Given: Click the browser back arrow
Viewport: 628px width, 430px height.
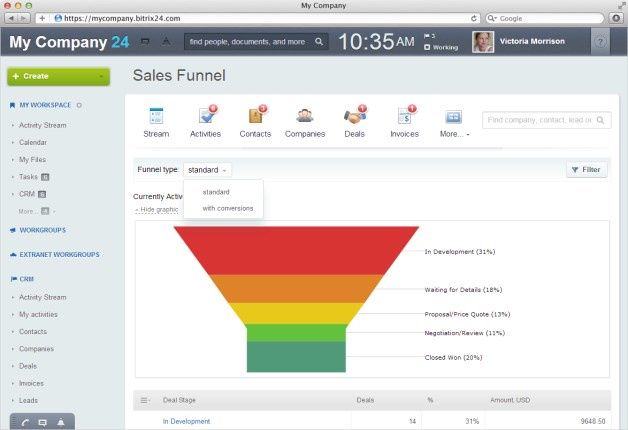Looking at the screenshot, I should coord(11,18).
